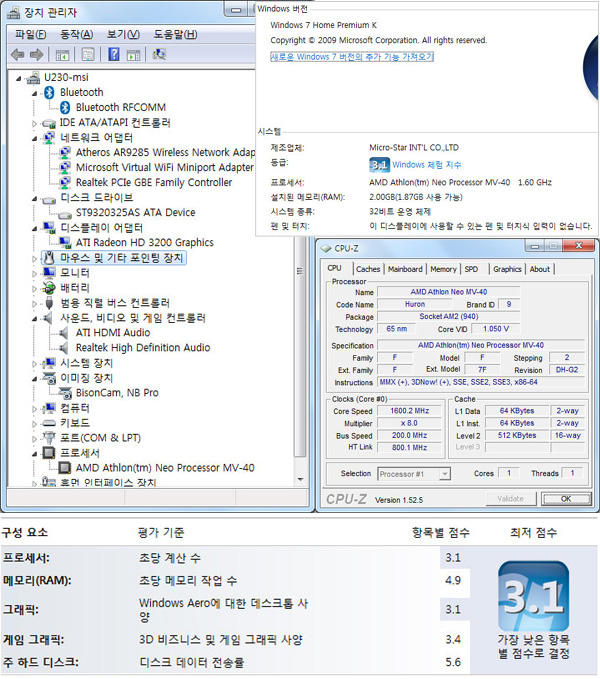Screen dimensions: 600x679
Task: Open the Processor #1 selection dropdown
Action: pos(445,474)
